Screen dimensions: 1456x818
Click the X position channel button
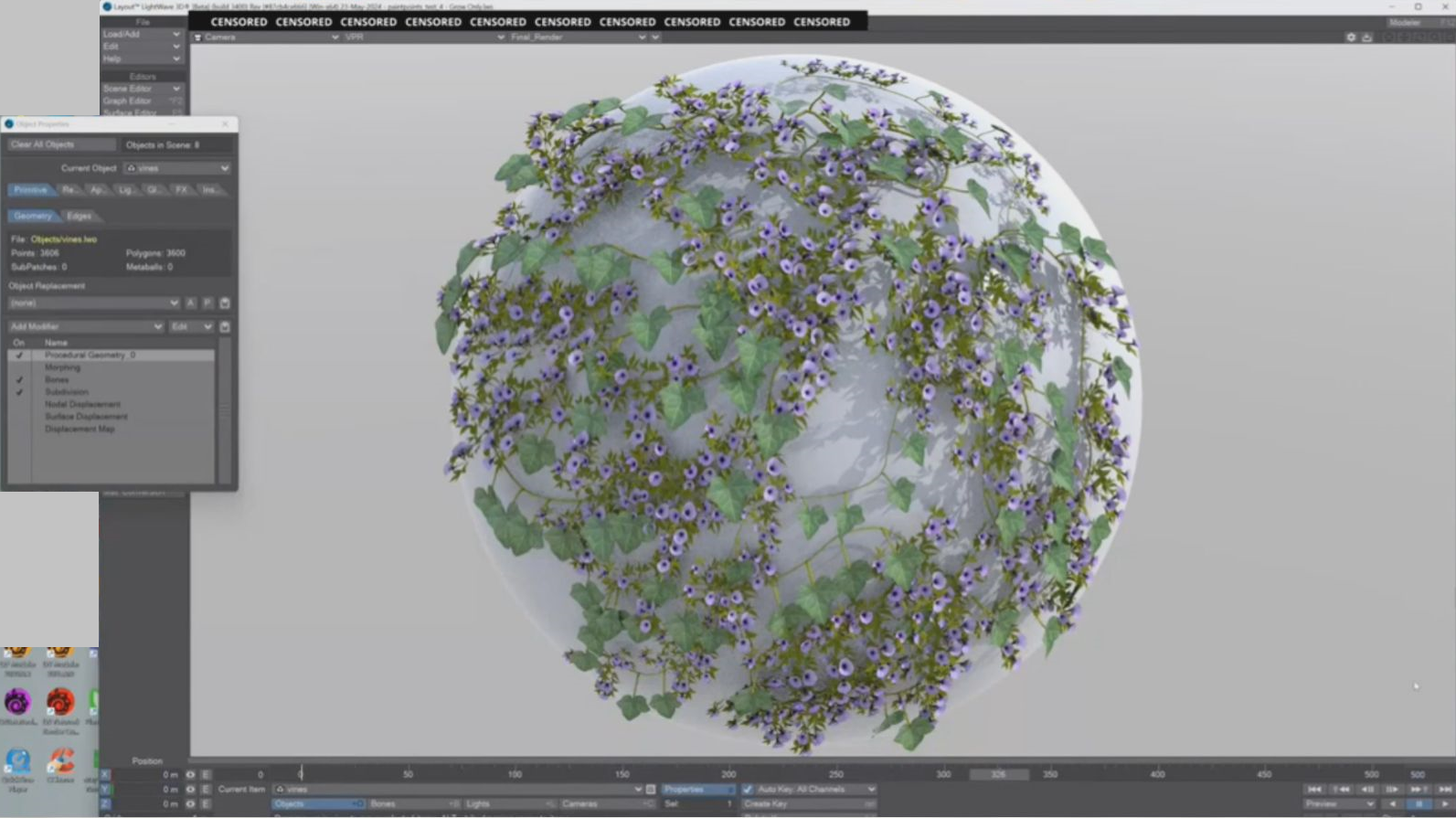(x=105, y=775)
